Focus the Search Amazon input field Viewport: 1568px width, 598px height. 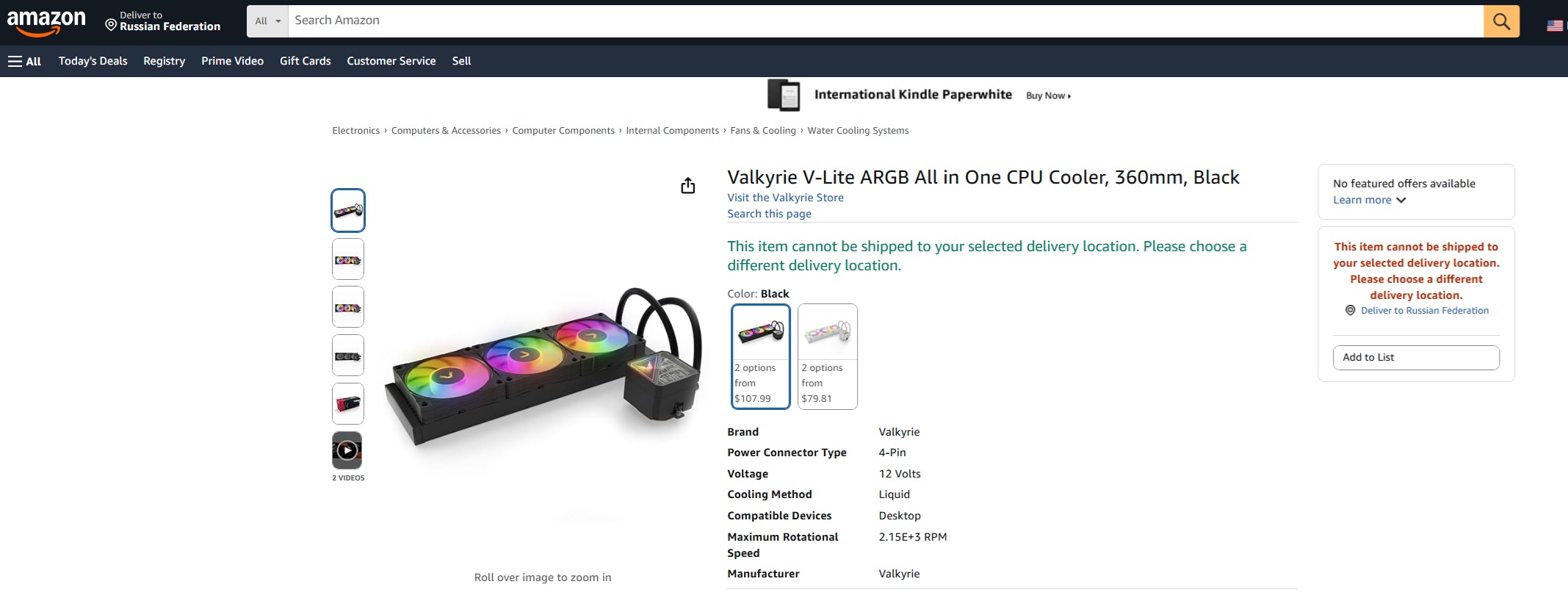pyautogui.click(x=886, y=21)
